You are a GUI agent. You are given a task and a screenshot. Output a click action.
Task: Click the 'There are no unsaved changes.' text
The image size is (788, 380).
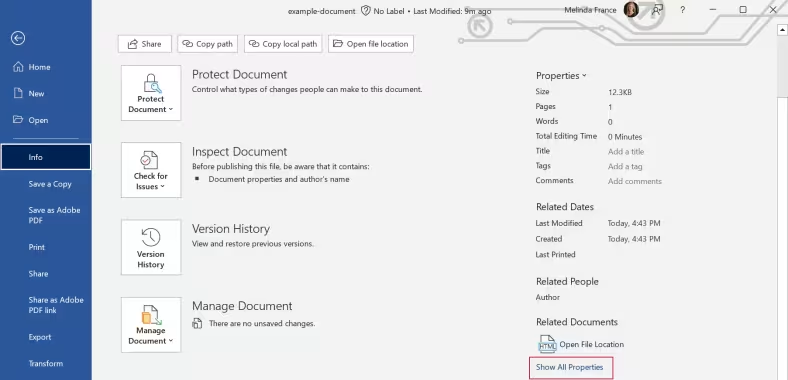point(262,324)
